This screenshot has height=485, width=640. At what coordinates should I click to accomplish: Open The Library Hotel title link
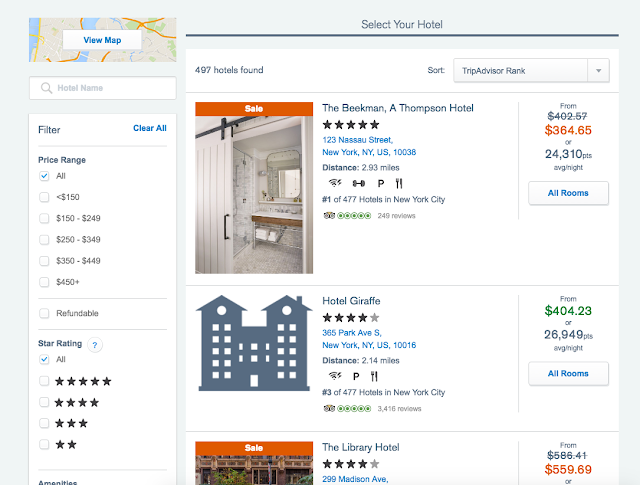(361, 447)
